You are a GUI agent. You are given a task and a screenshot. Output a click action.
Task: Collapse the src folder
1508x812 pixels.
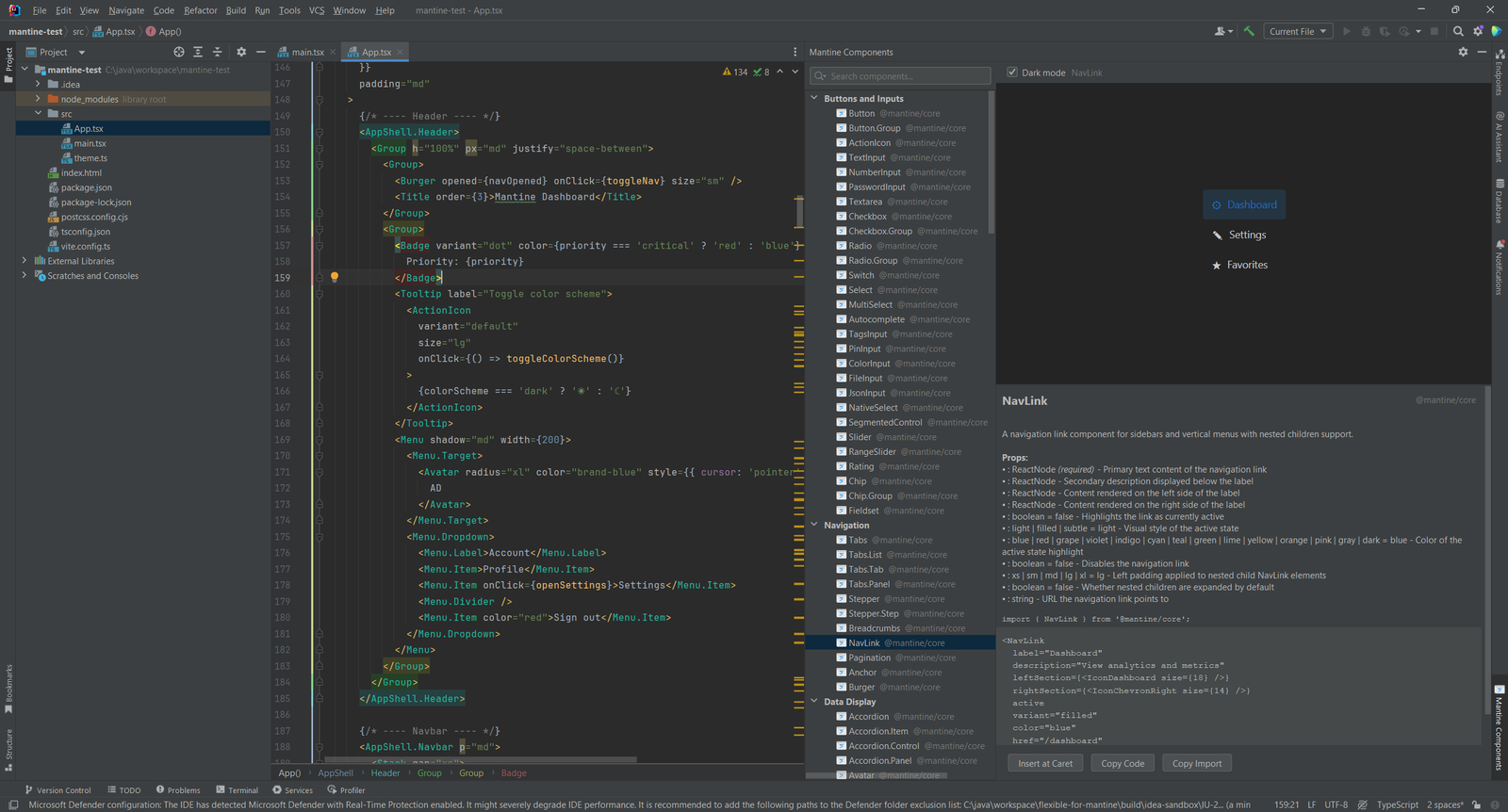click(x=38, y=114)
